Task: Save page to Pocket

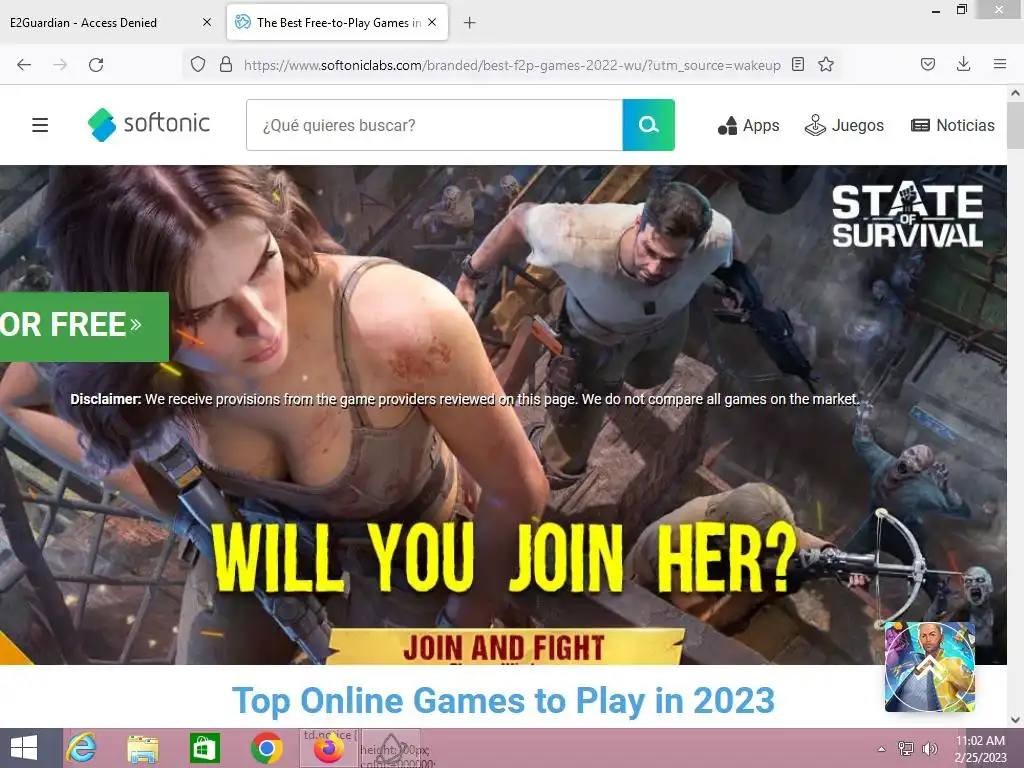Action: 927,64
